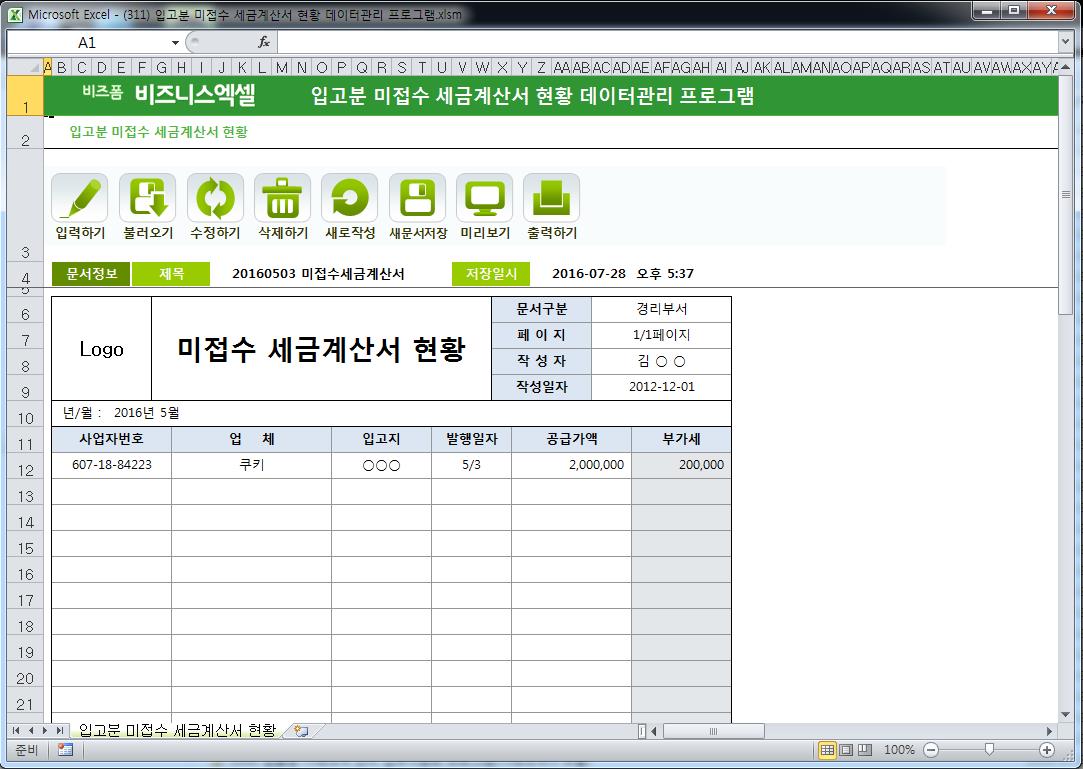
Task: Click the 새문서저장 floppy disk icon
Action: 417,198
